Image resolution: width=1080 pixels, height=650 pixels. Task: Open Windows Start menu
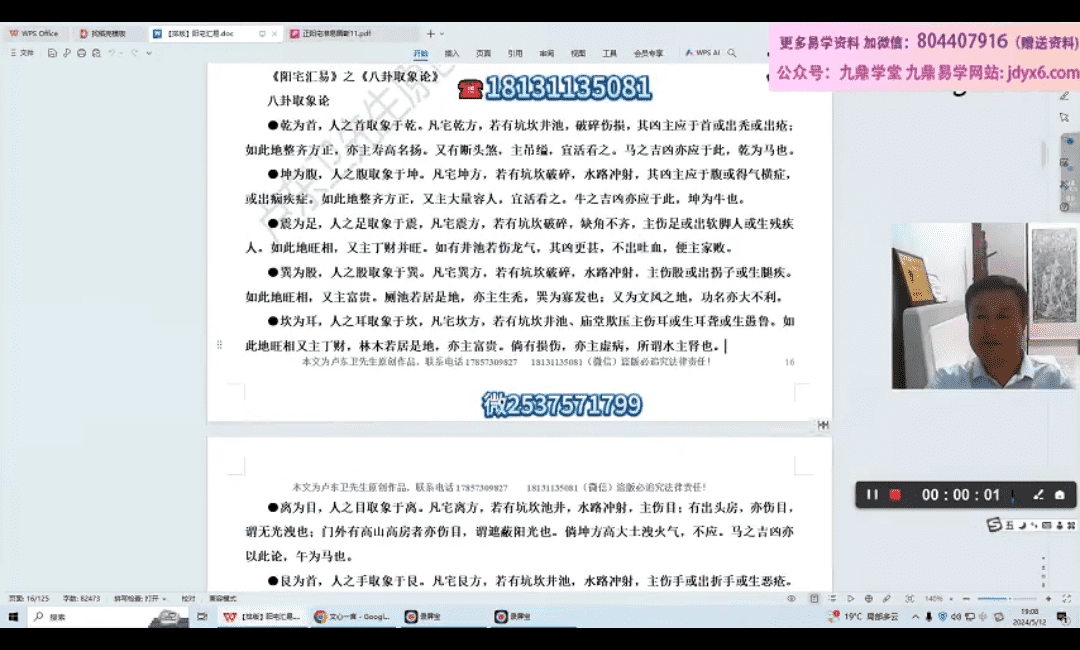click(13, 617)
